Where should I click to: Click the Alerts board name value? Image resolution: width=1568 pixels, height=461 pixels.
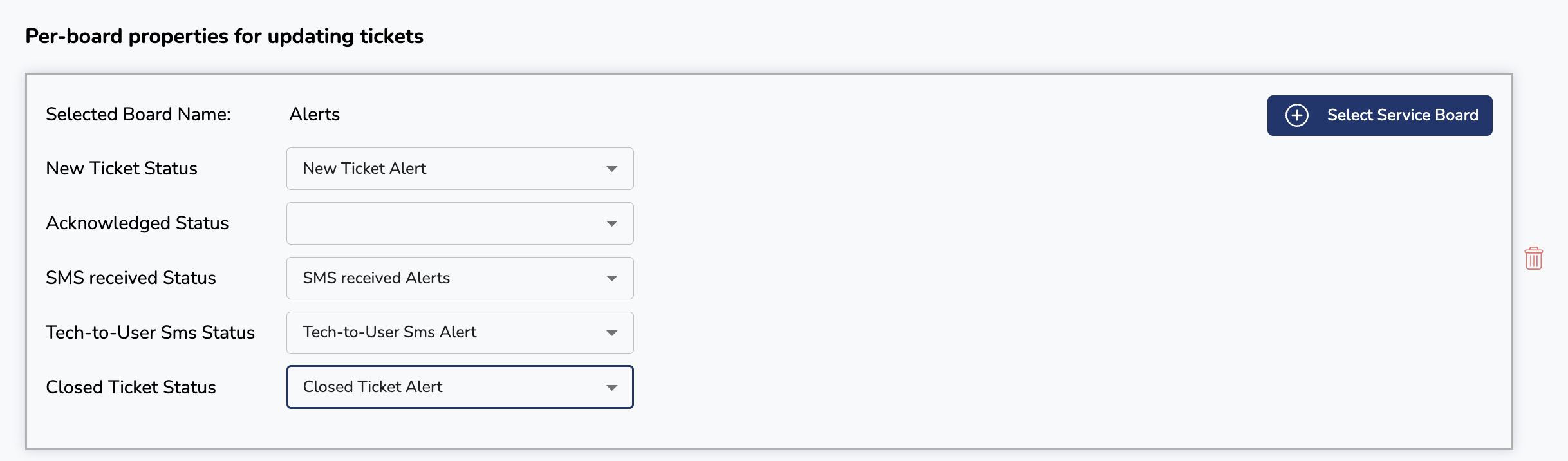314,115
